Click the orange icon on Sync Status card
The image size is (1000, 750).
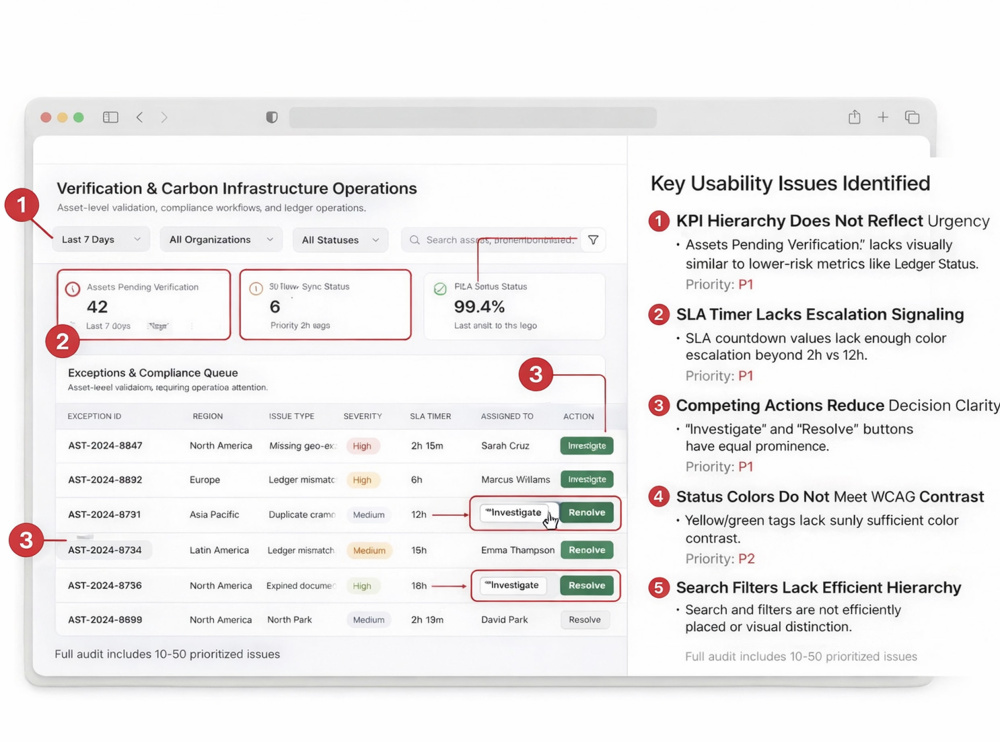click(256, 289)
